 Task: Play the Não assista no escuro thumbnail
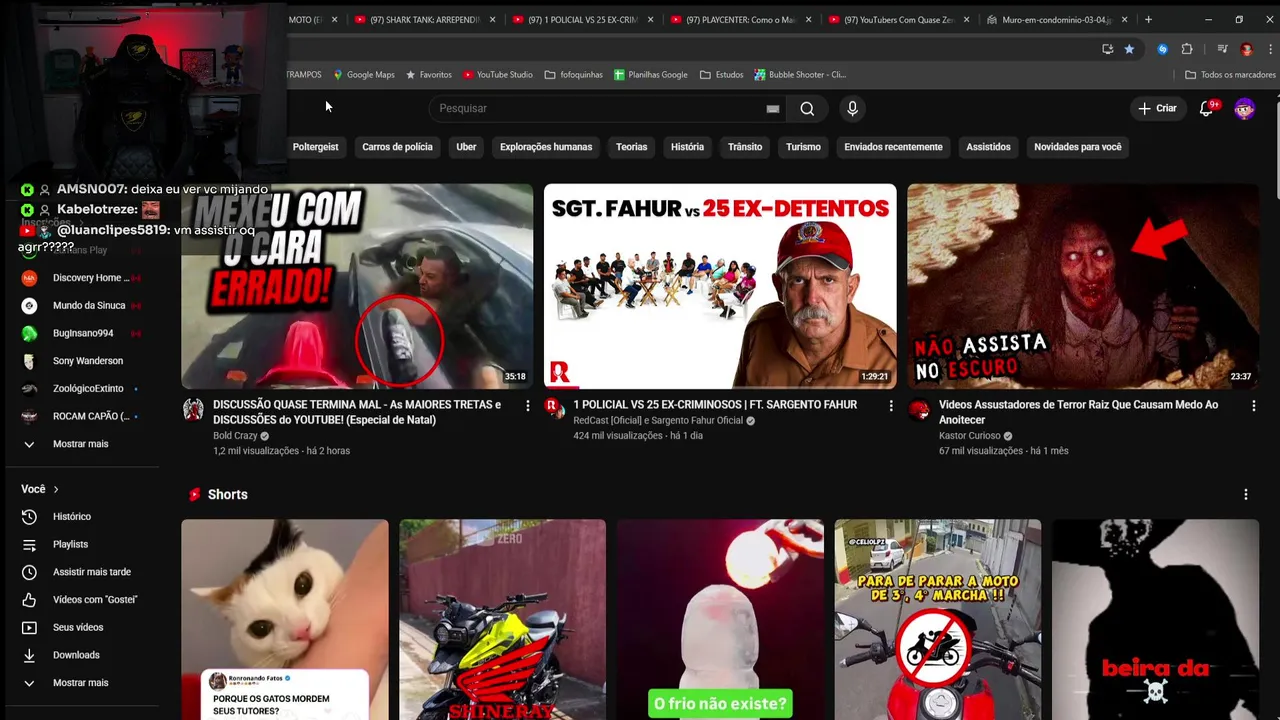(x=1083, y=286)
